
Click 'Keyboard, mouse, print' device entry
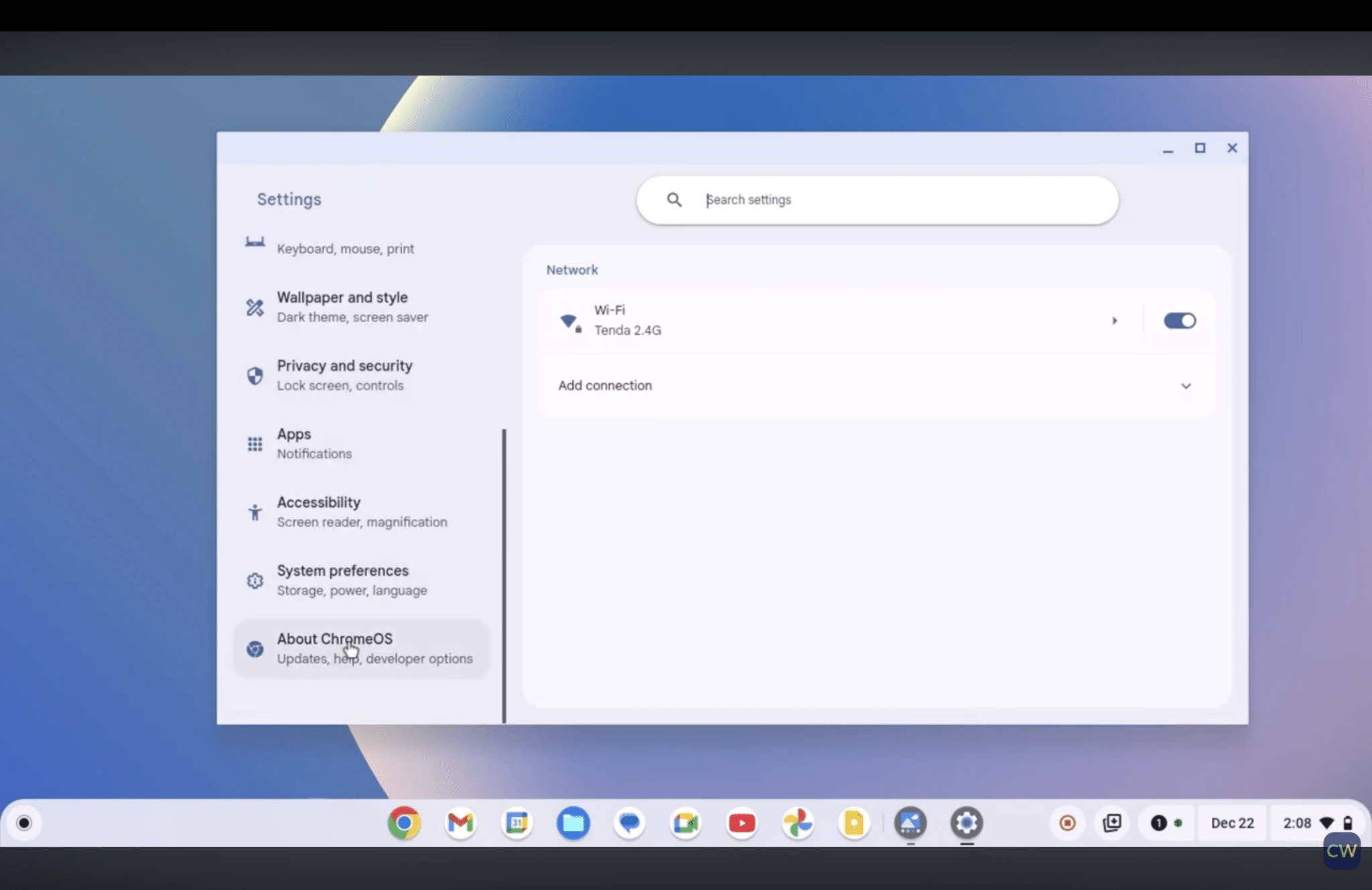pos(346,248)
